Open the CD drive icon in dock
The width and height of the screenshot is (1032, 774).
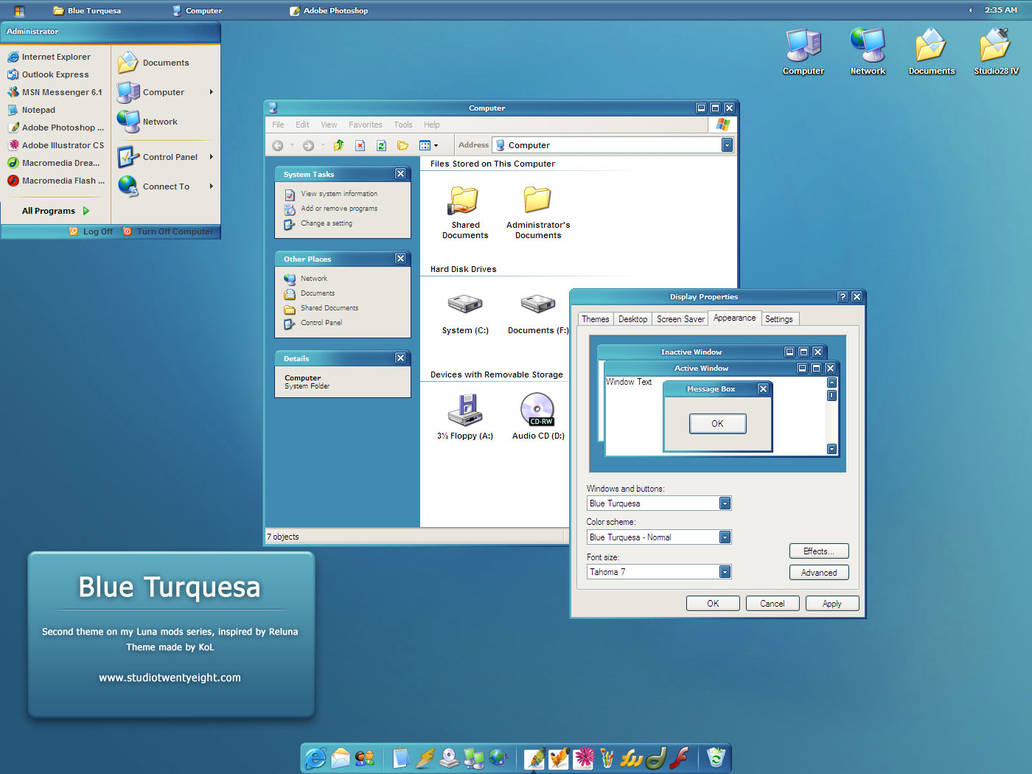pos(450,759)
